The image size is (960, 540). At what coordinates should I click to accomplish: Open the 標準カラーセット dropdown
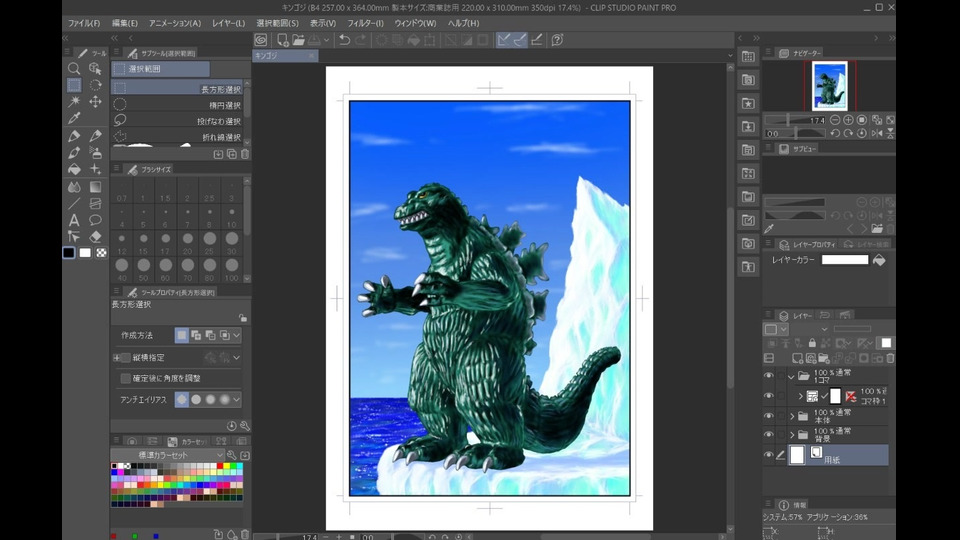166,455
